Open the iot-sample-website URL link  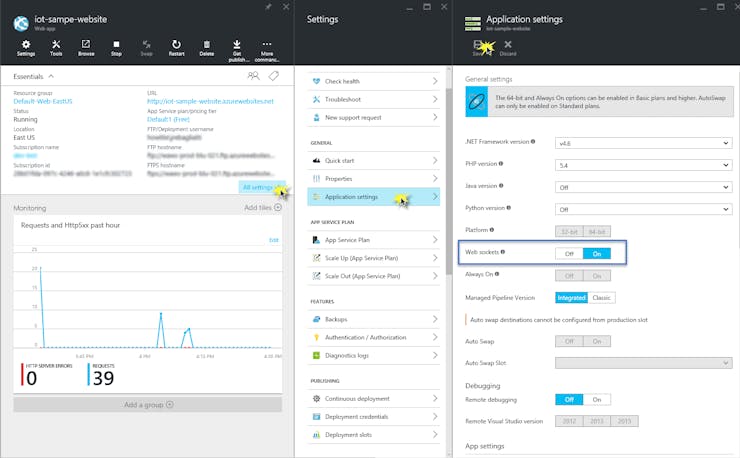pos(210,101)
